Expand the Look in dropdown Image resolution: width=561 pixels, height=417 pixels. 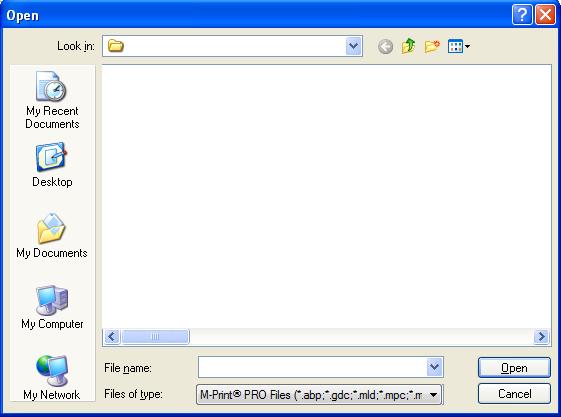pyautogui.click(x=353, y=46)
